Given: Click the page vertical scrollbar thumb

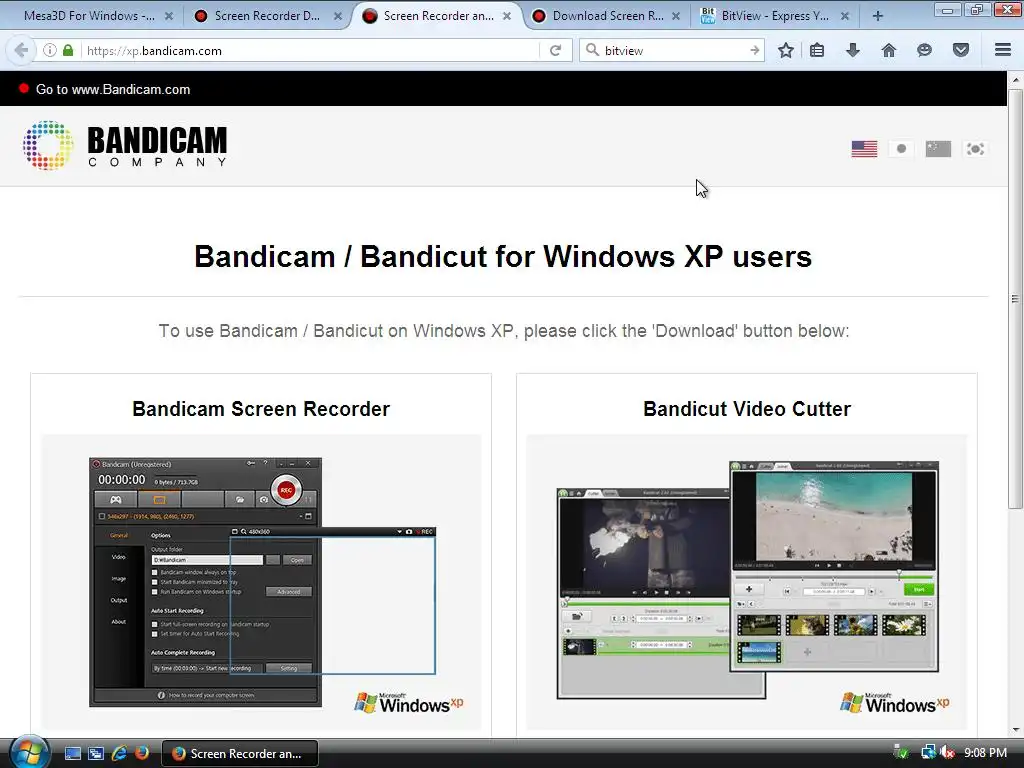Looking at the screenshot, I should tap(1015, 298).
